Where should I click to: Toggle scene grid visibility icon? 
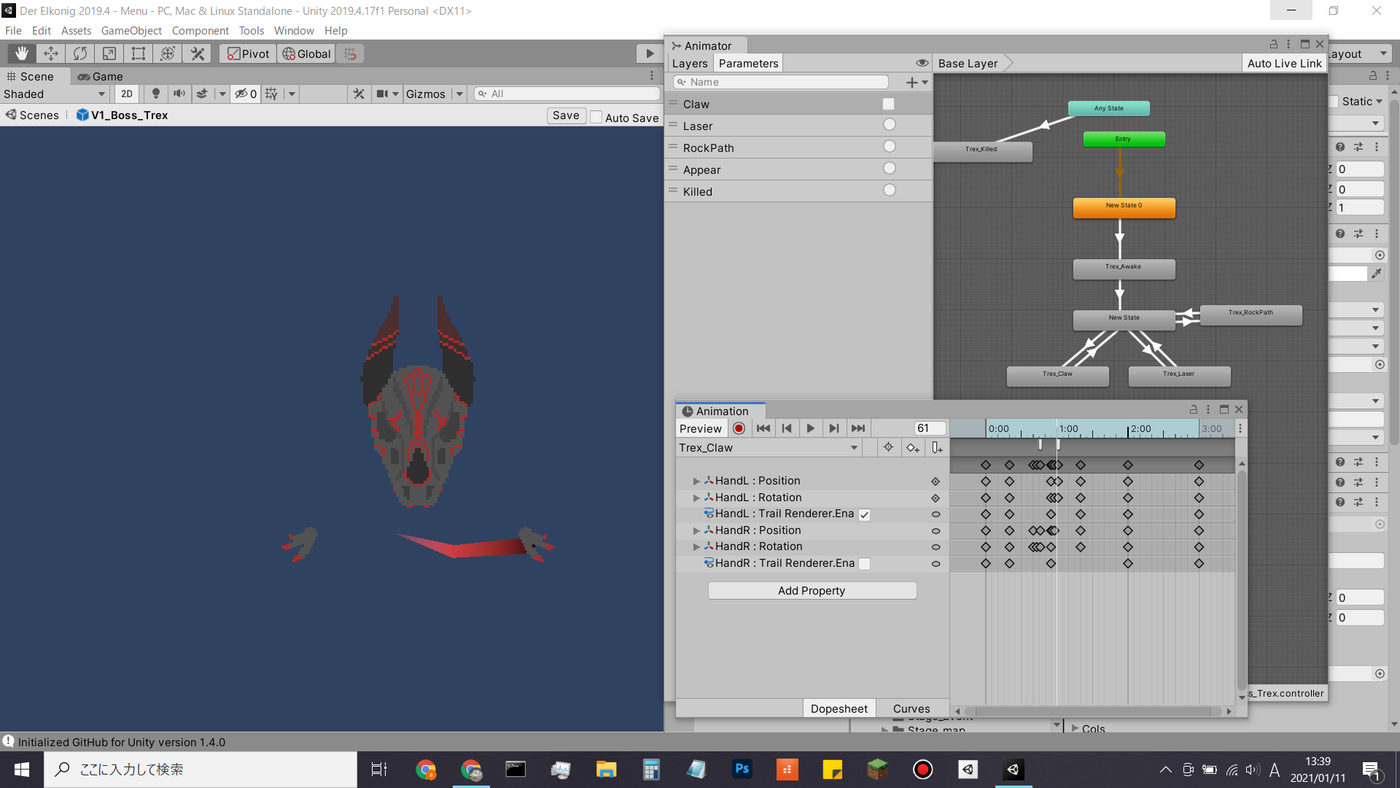click(271, 94)
